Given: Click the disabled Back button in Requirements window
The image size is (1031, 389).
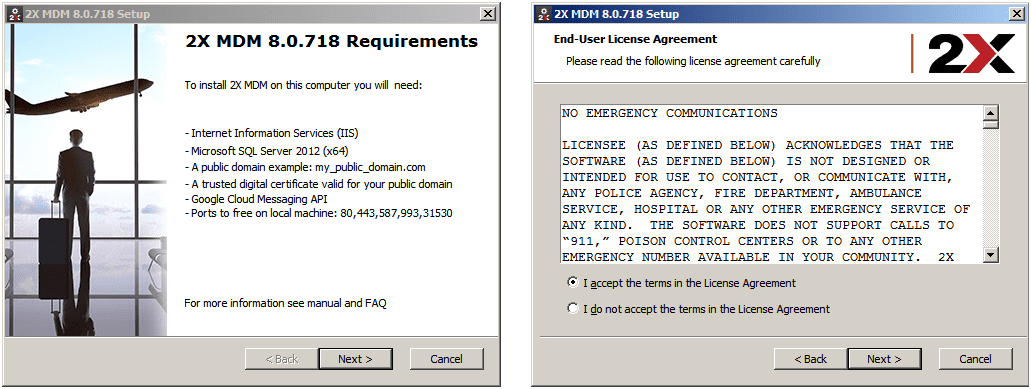Looking at the screenshot, I should coord(281,359).
